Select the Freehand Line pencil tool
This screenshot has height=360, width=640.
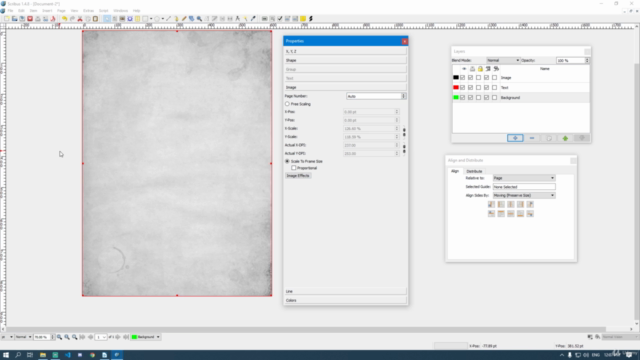(184, 19)
